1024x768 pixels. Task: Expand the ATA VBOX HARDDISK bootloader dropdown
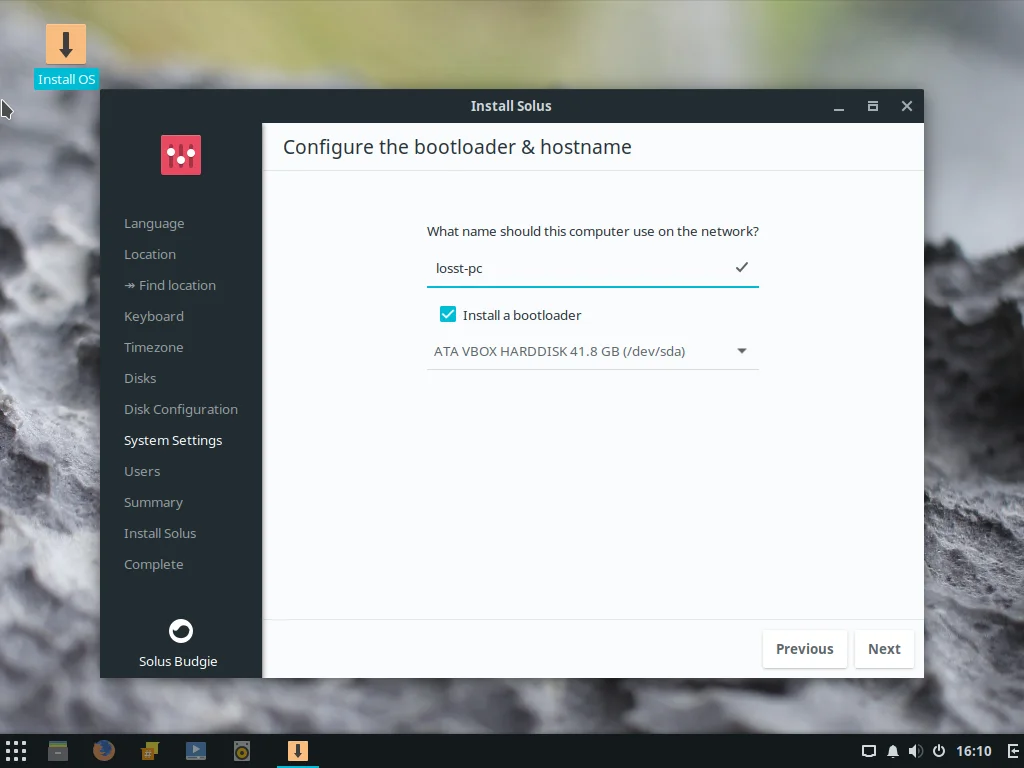coord(592,351)
